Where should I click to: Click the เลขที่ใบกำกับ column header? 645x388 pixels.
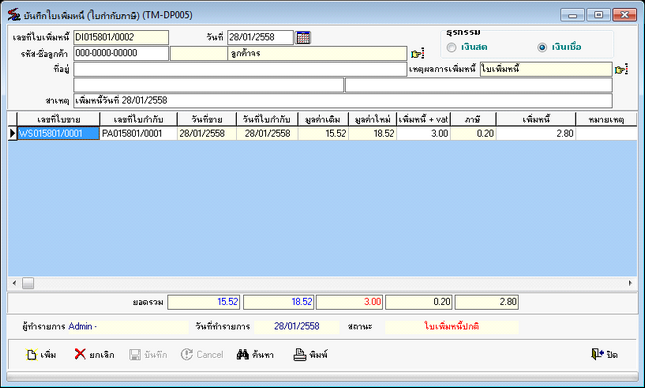point(139,120)
